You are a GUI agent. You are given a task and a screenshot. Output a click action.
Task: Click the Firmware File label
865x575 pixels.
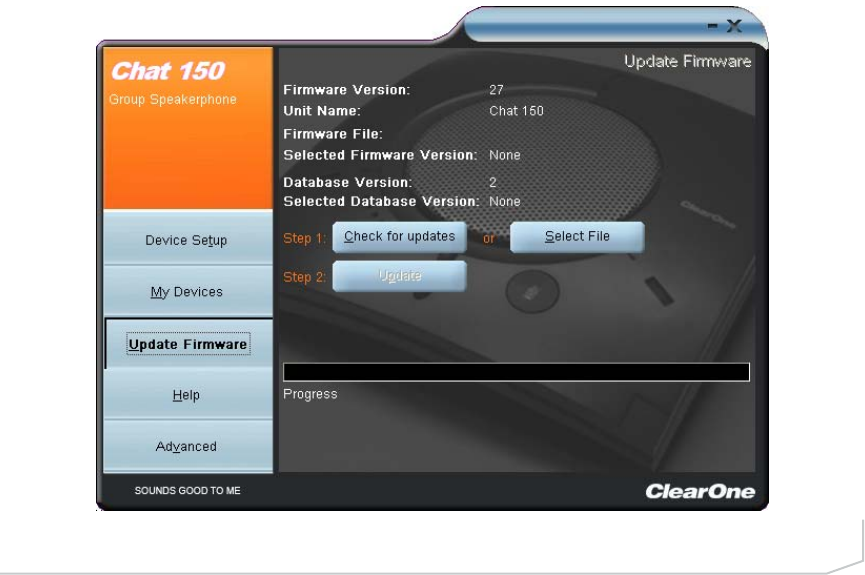pos(333,134)
